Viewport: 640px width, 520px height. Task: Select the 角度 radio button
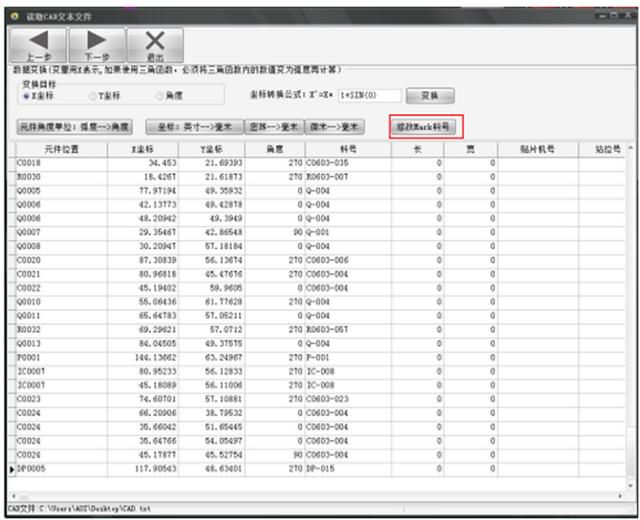(160, 96)
